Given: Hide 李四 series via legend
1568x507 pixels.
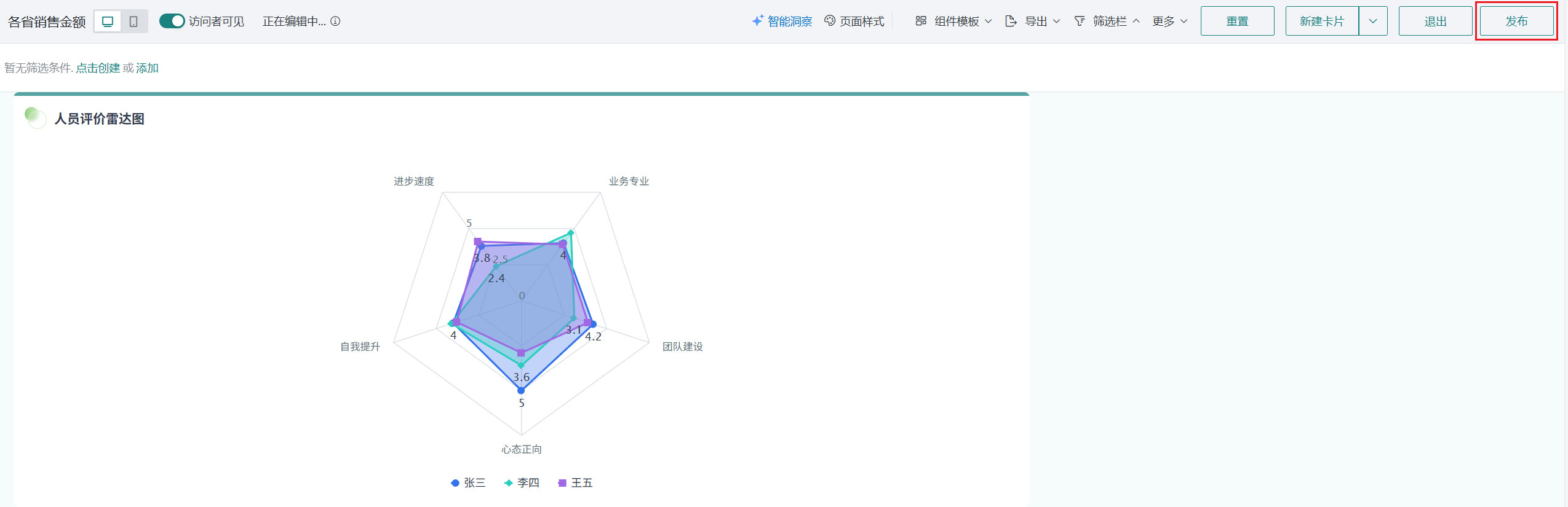Looking at the screenshot, I should point(522,483).
